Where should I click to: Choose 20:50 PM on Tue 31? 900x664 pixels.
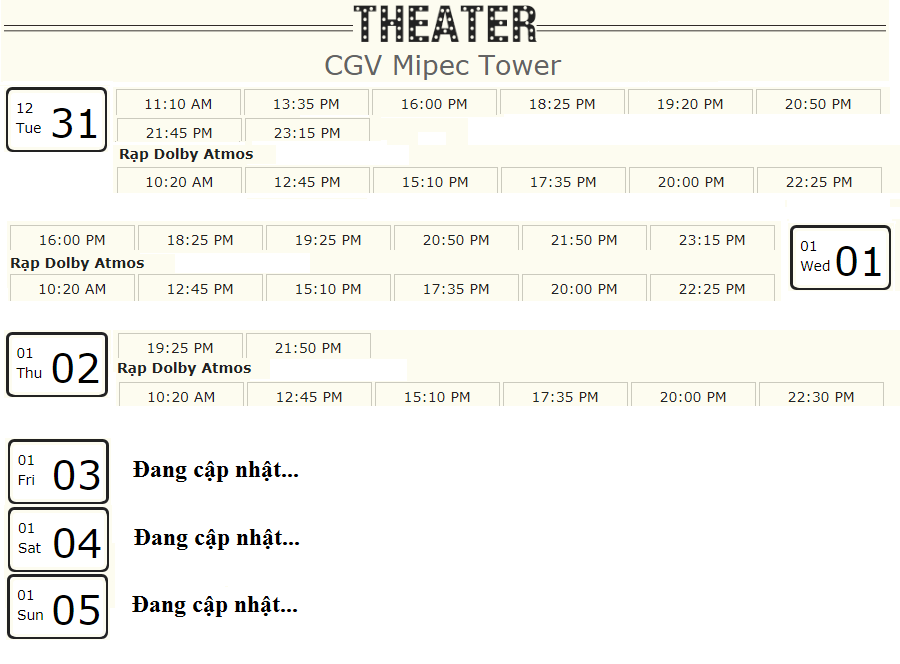pyautogui.click(x=818, y=103)
